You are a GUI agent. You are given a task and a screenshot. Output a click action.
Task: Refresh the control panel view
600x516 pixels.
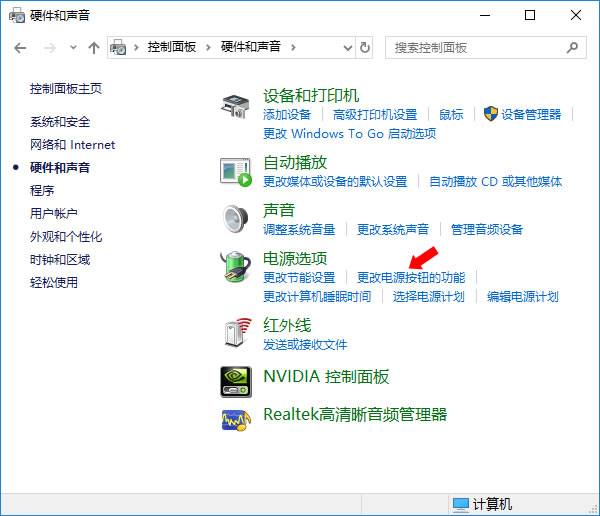tap(365, 48)
